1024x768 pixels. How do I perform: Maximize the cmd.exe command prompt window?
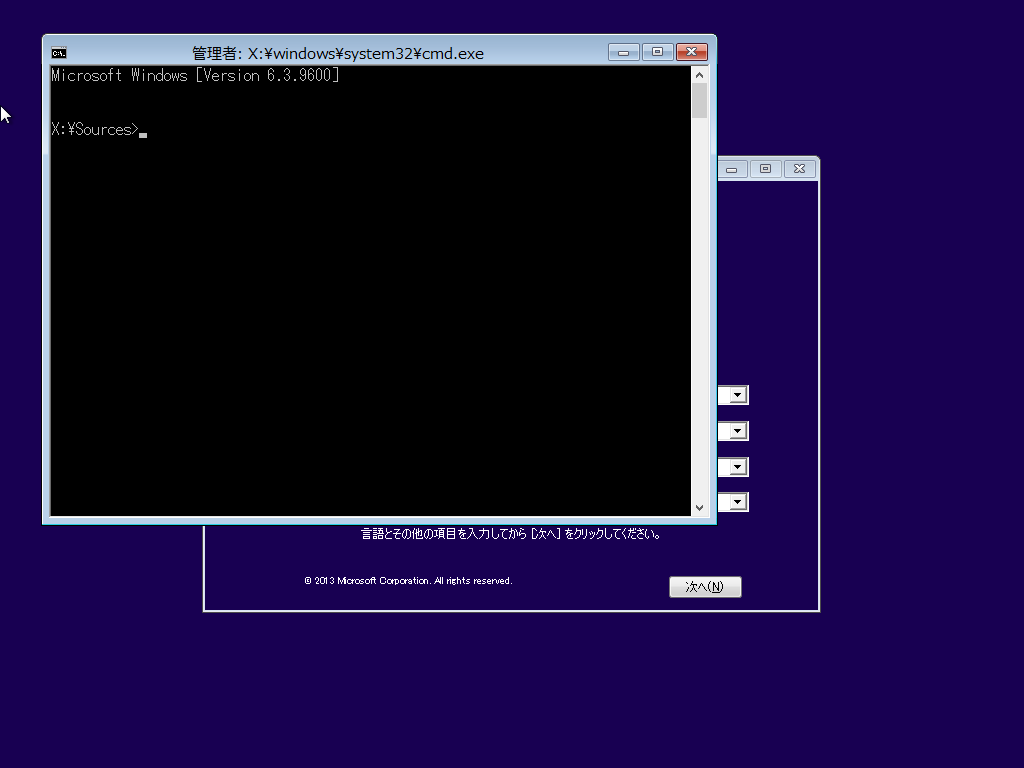pyautogui.click(x=658, y=52)
